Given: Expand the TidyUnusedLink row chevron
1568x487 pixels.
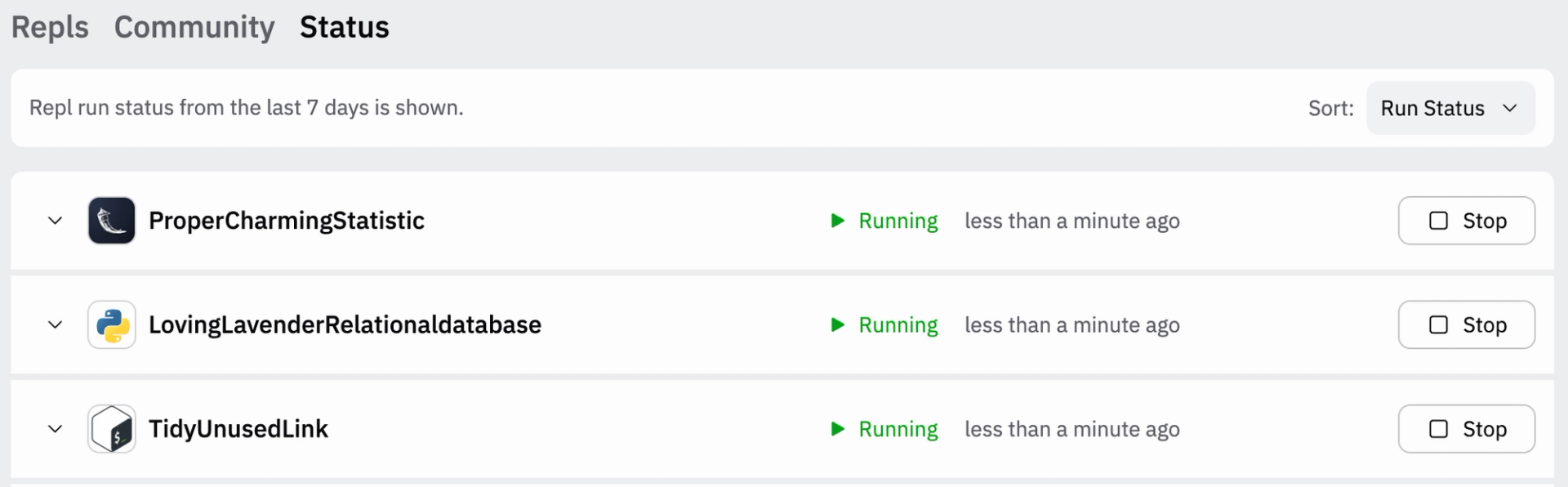Looking at the screenshot, I should (55, 429).
